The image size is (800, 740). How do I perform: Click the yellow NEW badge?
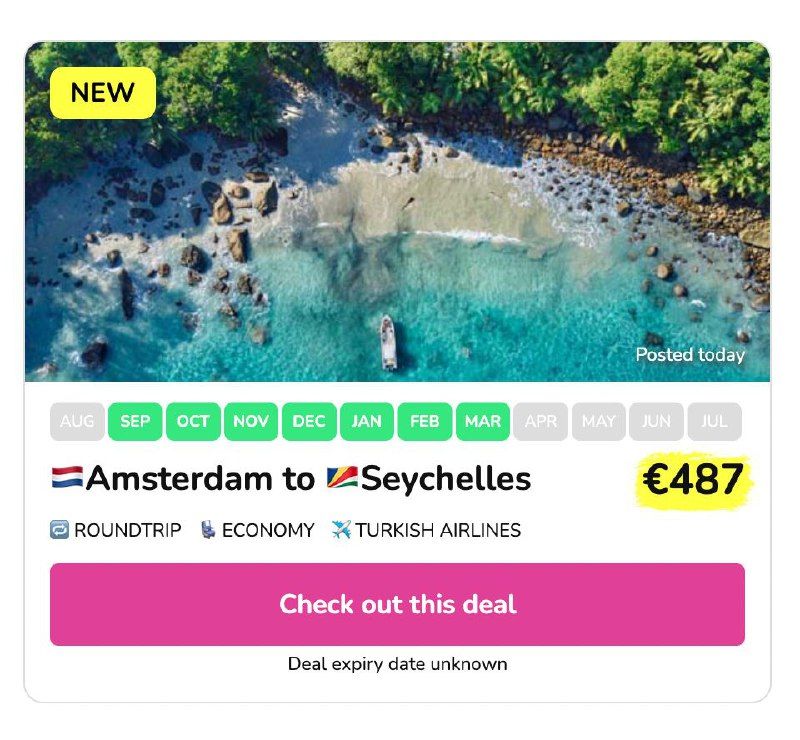[x=103, y=93]
